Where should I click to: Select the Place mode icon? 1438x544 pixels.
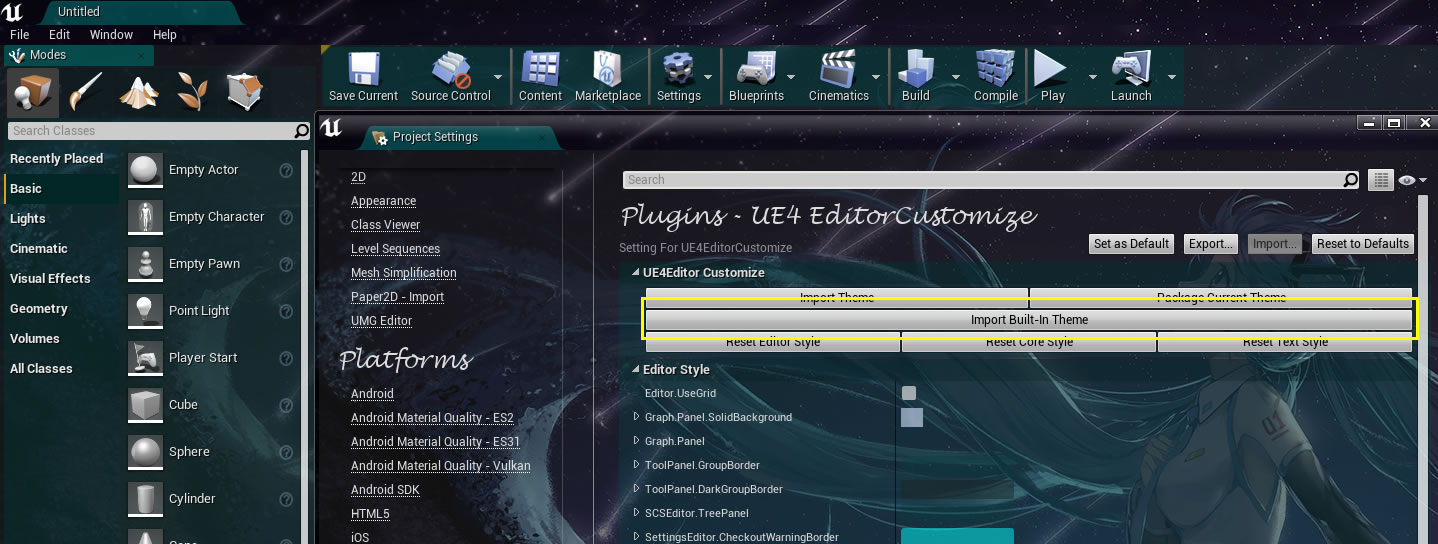pyautogui.click(x=33, y=93)
